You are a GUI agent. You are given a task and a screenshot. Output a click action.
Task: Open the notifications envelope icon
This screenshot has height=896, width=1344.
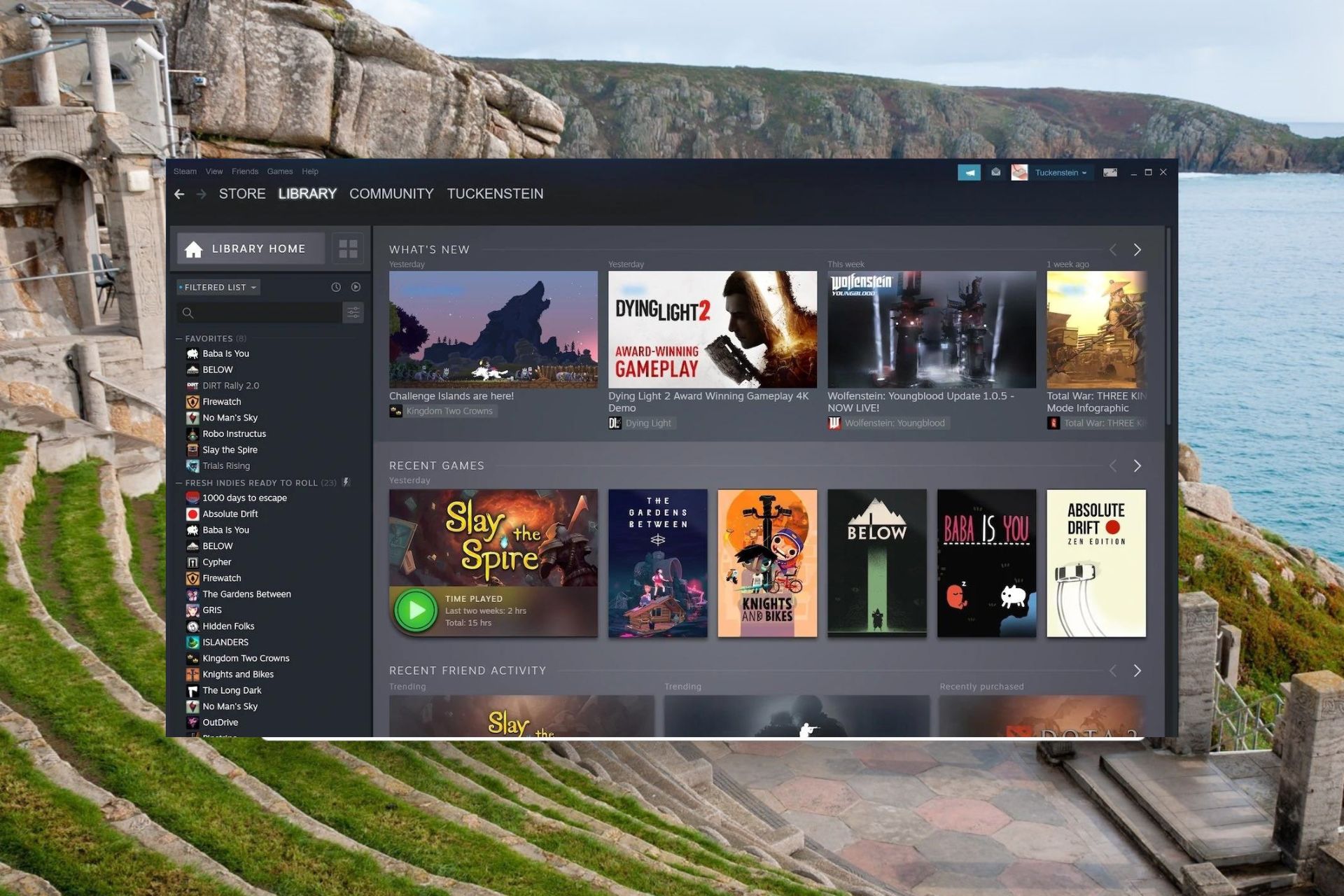(995, 172)
